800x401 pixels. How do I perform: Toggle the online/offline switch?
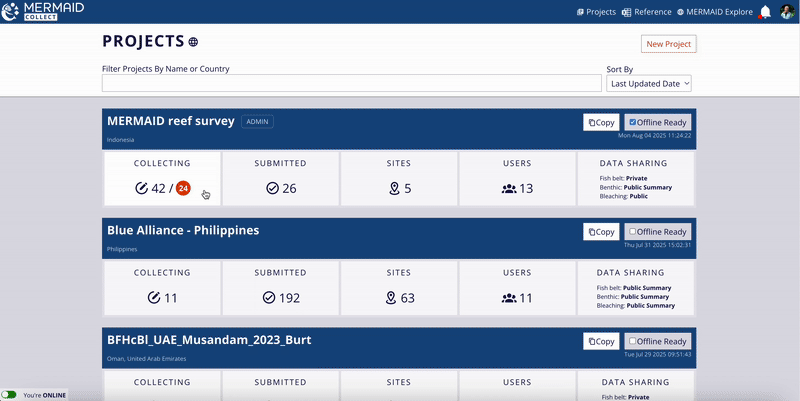pos(9,395)
